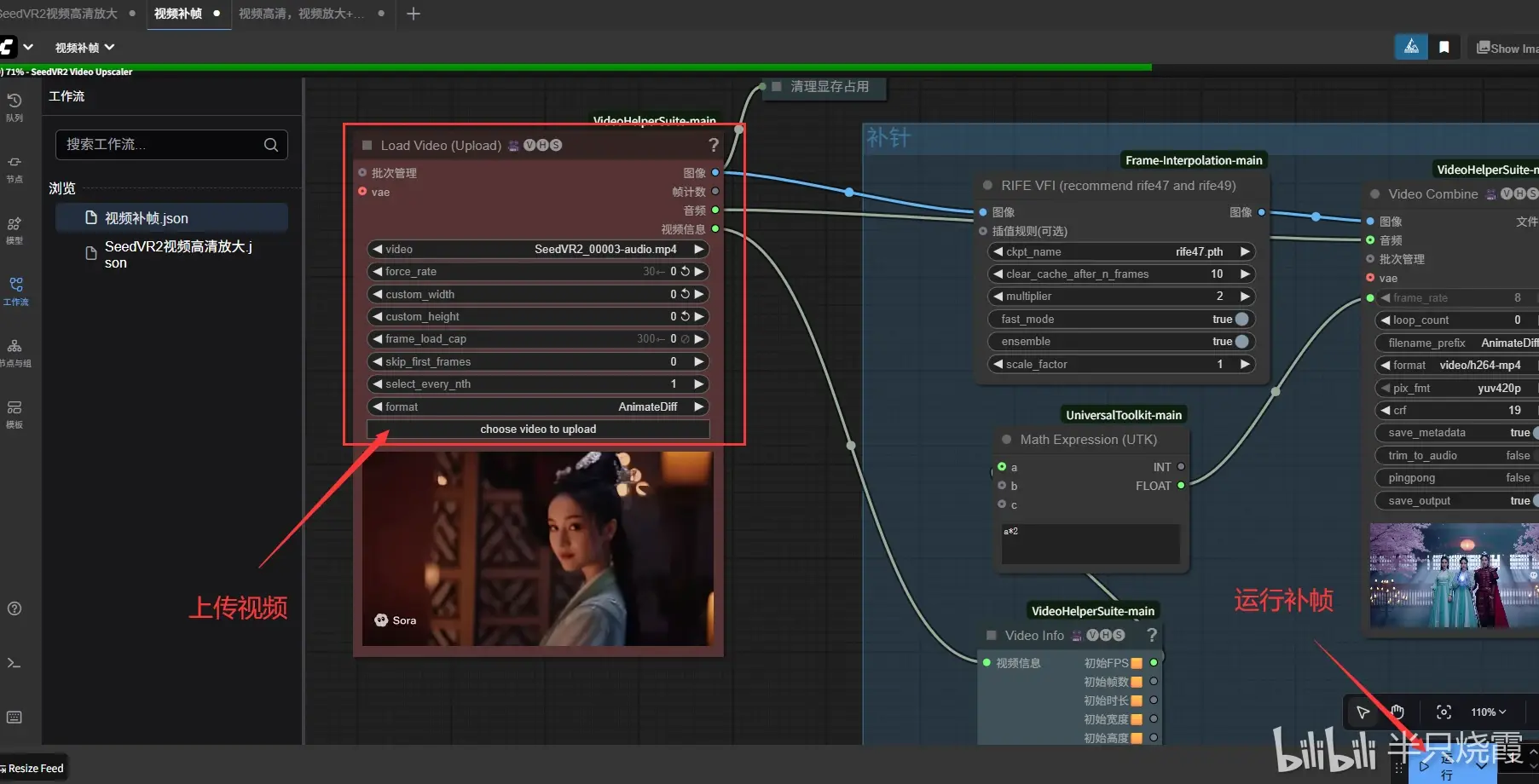Toggle ensemble in the RIFE VFI node

click(1241, 342)
